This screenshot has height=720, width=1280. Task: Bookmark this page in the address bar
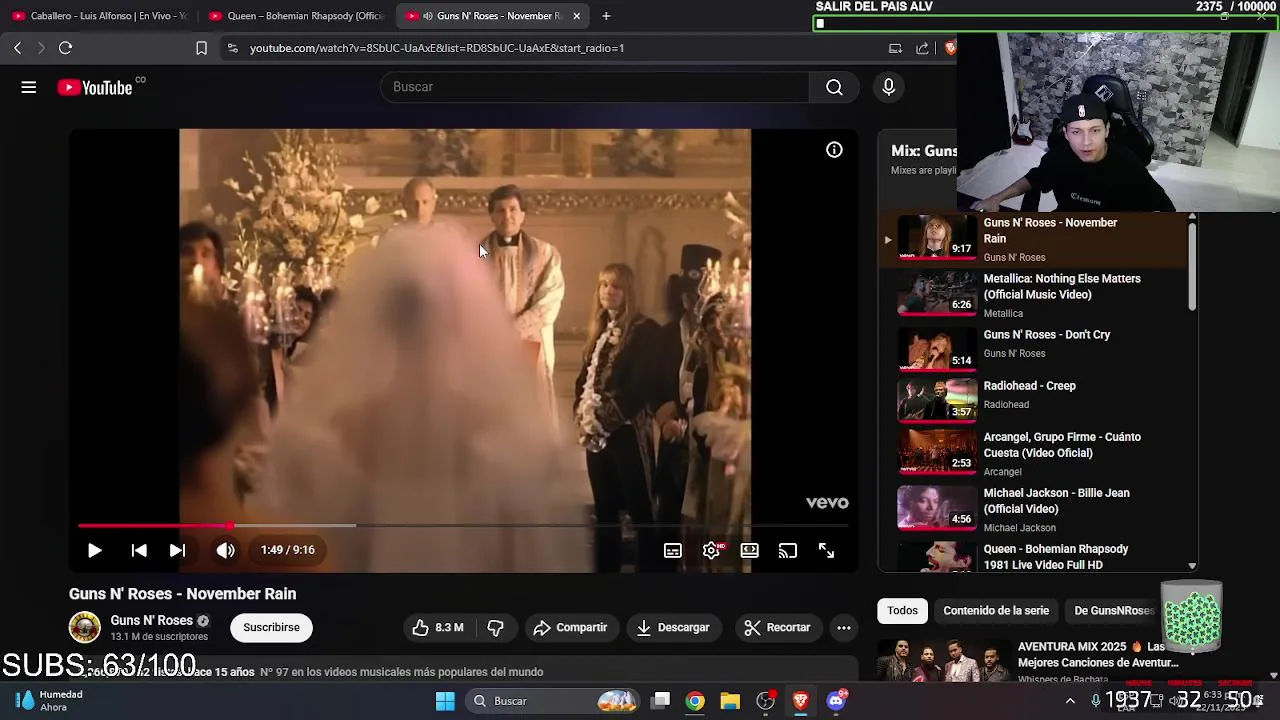pos(201,48)
